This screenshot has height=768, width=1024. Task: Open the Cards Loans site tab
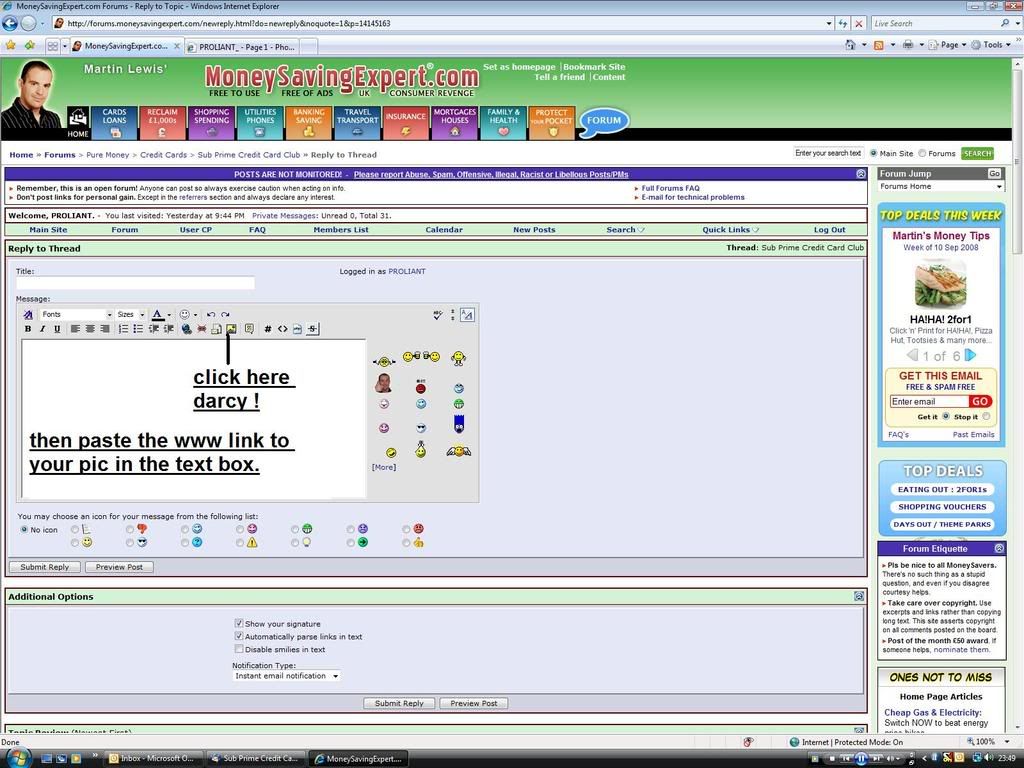click(114, 123)
